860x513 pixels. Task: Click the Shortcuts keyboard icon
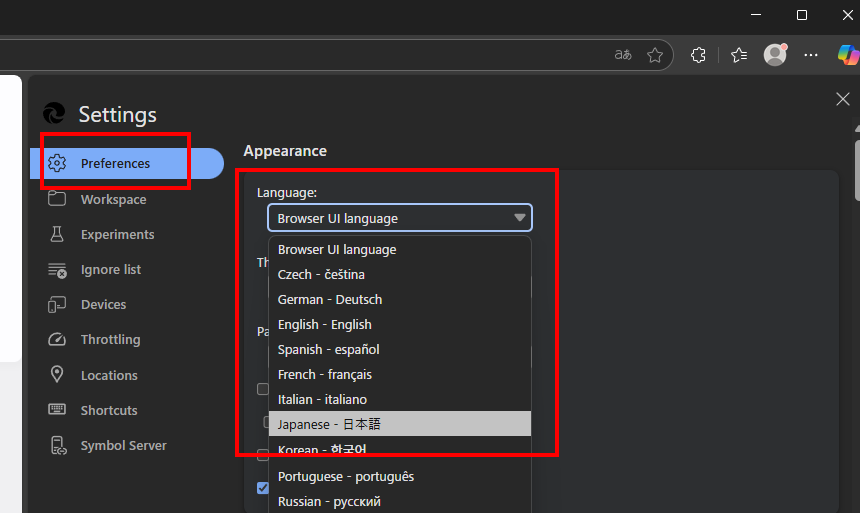(58, 410)
